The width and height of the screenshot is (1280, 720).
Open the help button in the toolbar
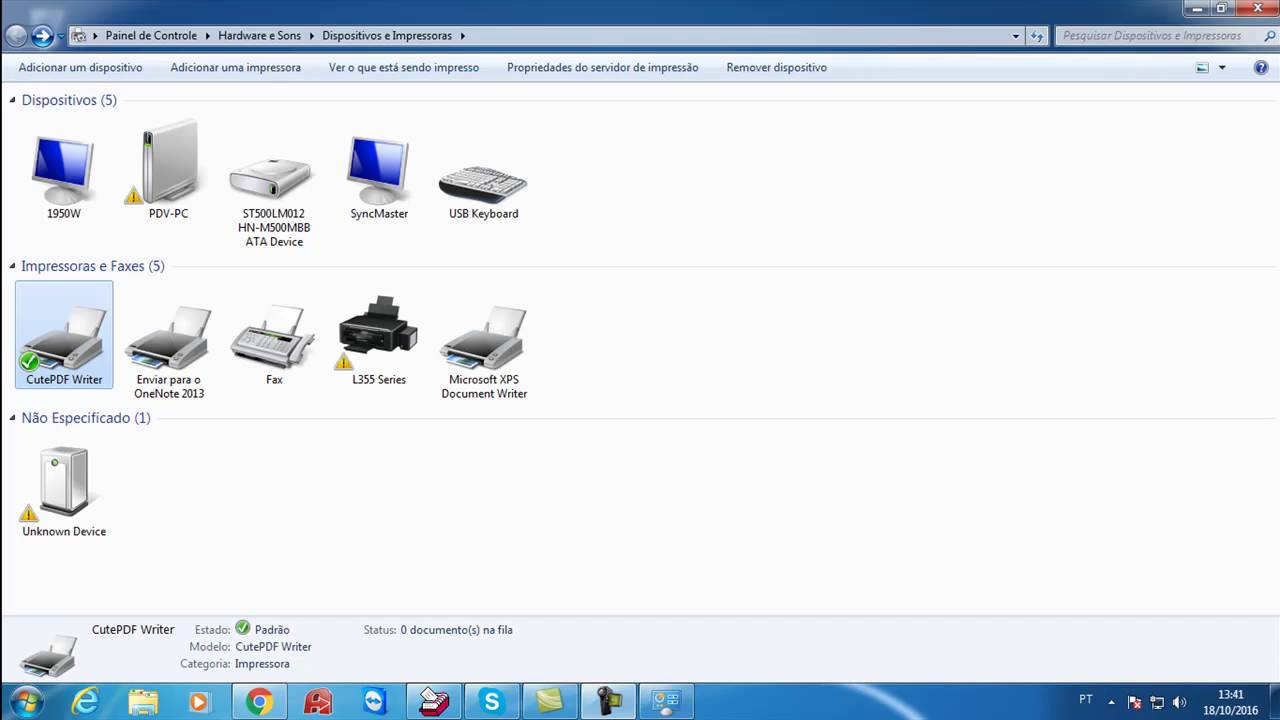[x=1261, y=68]
